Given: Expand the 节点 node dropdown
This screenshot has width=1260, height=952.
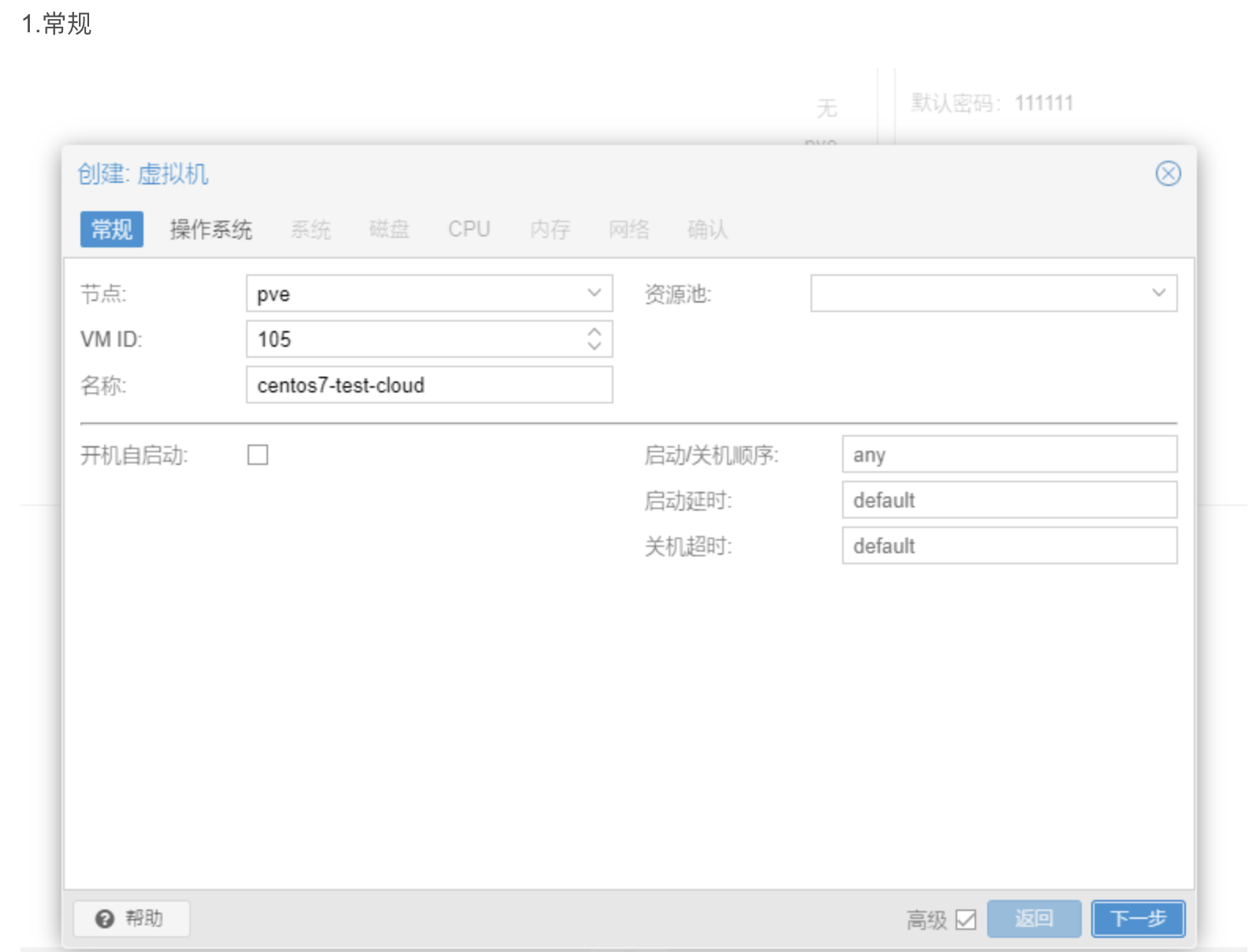Looking at the screenshot, I should (594, 293).
